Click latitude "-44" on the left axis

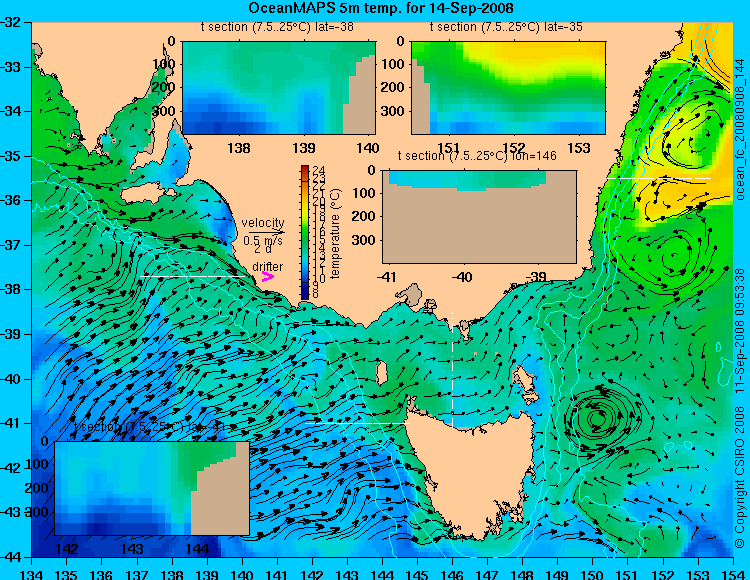point(11,557)
